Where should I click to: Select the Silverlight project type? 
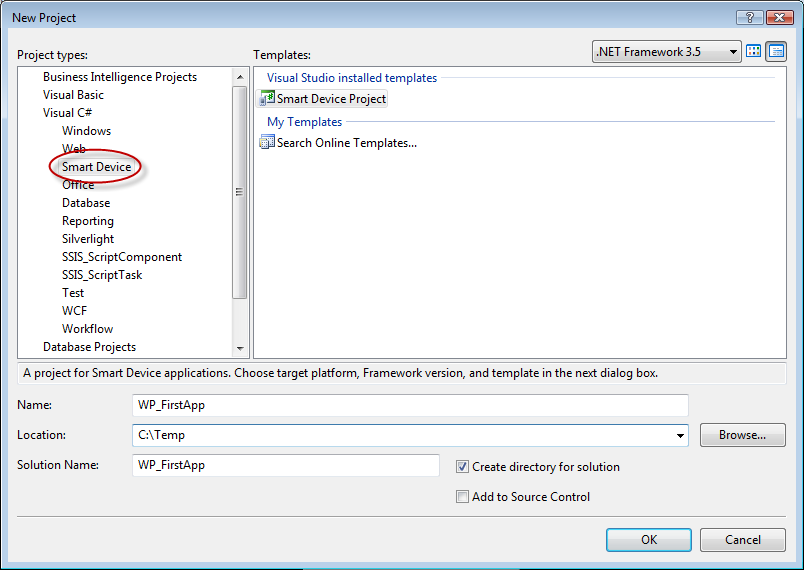point(88,239)
